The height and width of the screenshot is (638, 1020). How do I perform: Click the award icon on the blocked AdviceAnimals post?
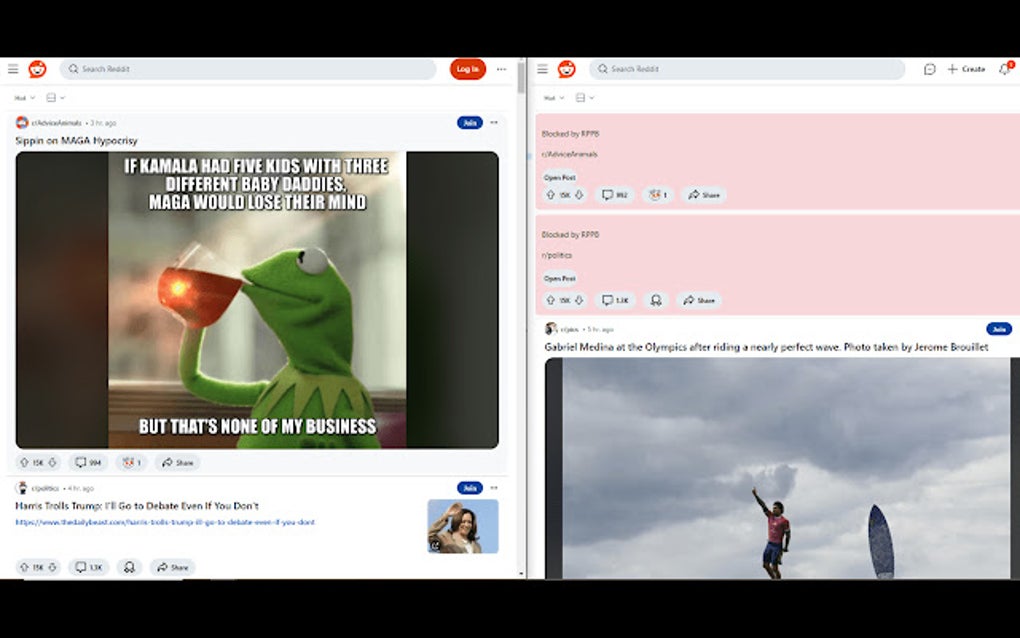(x=655, y=195)
